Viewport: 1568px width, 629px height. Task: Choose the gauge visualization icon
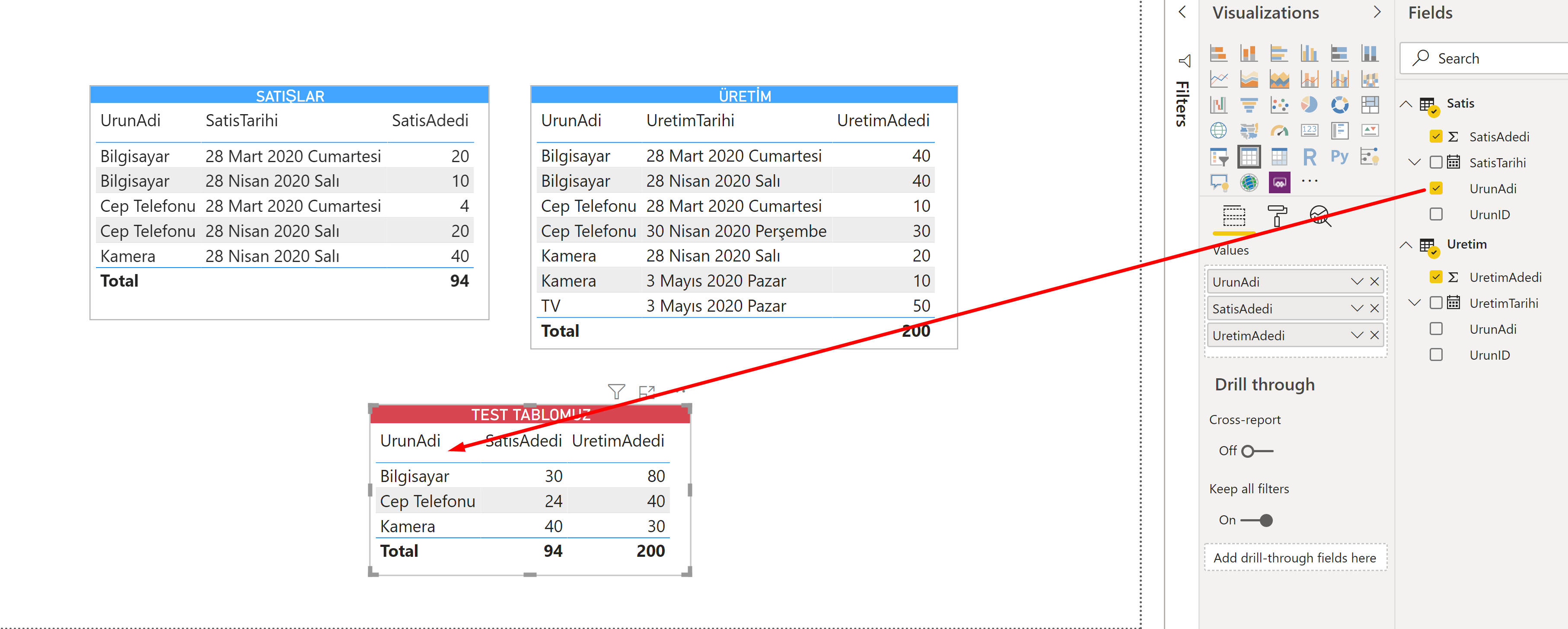[1279, 130]
